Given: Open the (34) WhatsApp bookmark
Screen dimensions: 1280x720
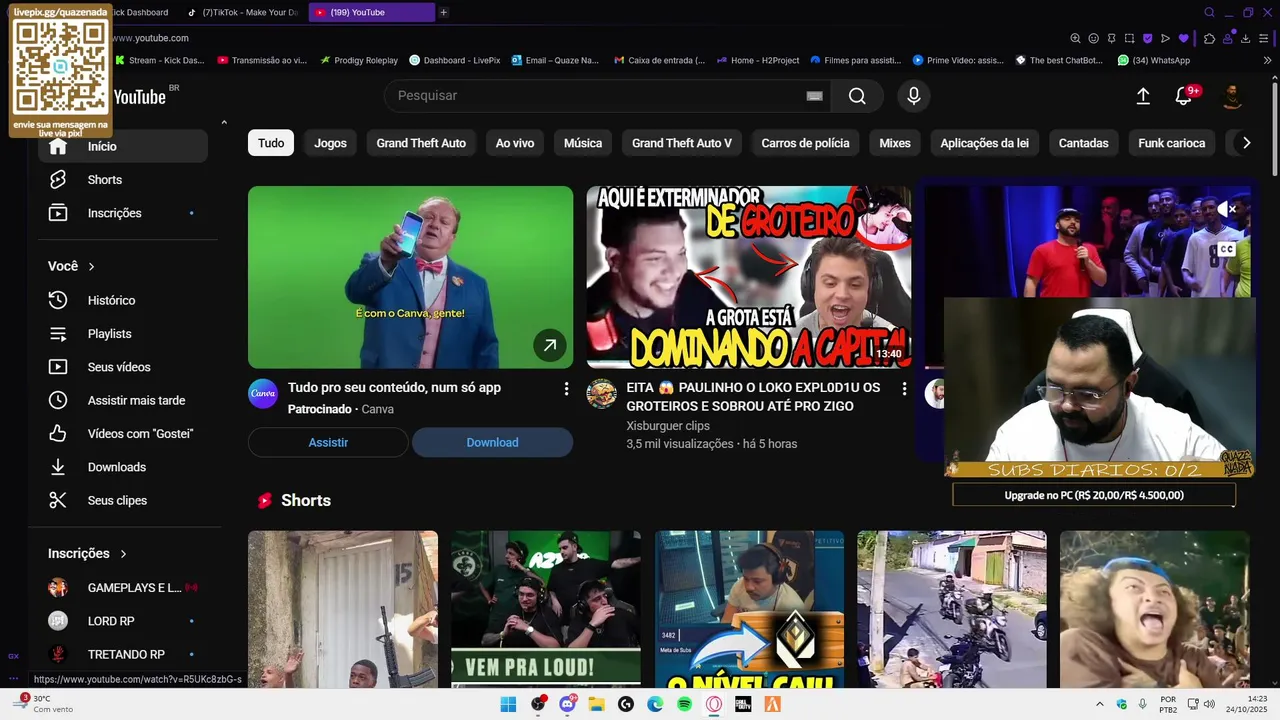Looking at the screenshot, I should click(x=1153, y=60).
